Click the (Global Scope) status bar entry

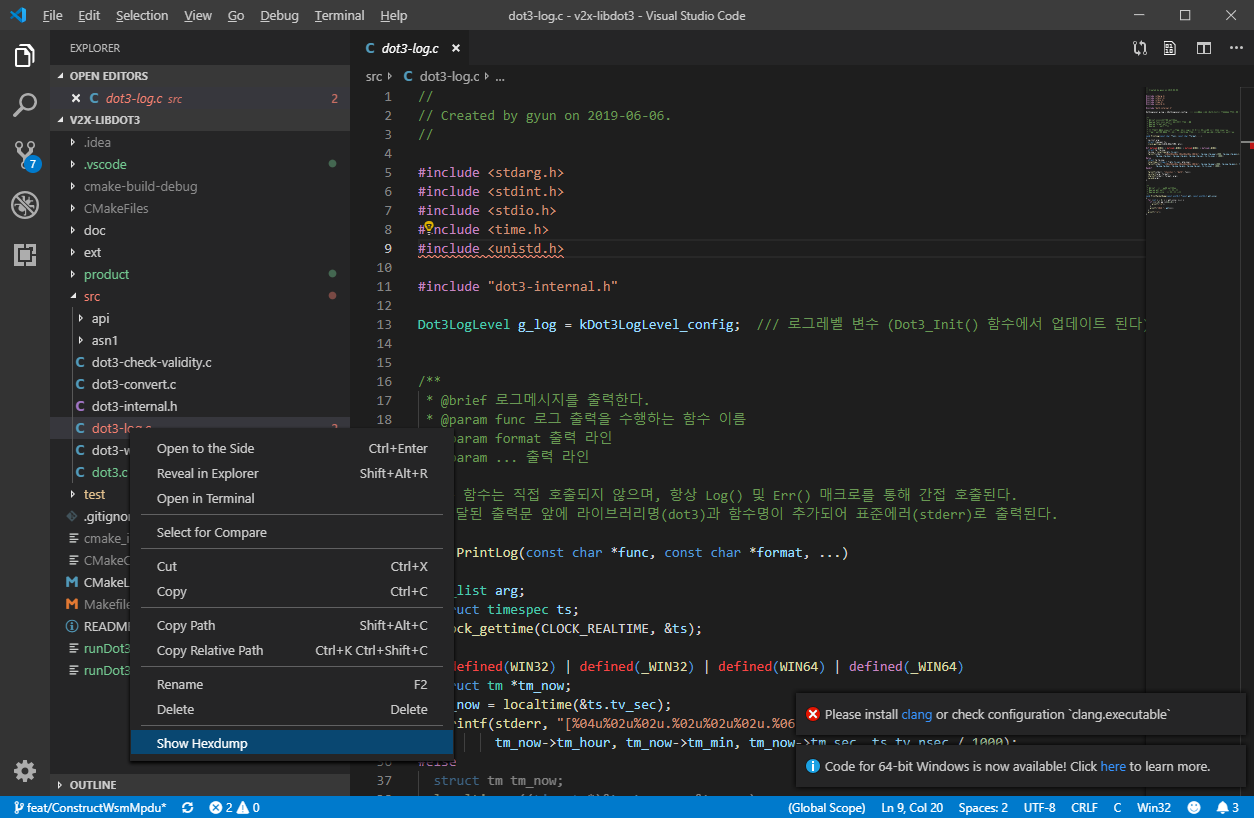point(826,807)
